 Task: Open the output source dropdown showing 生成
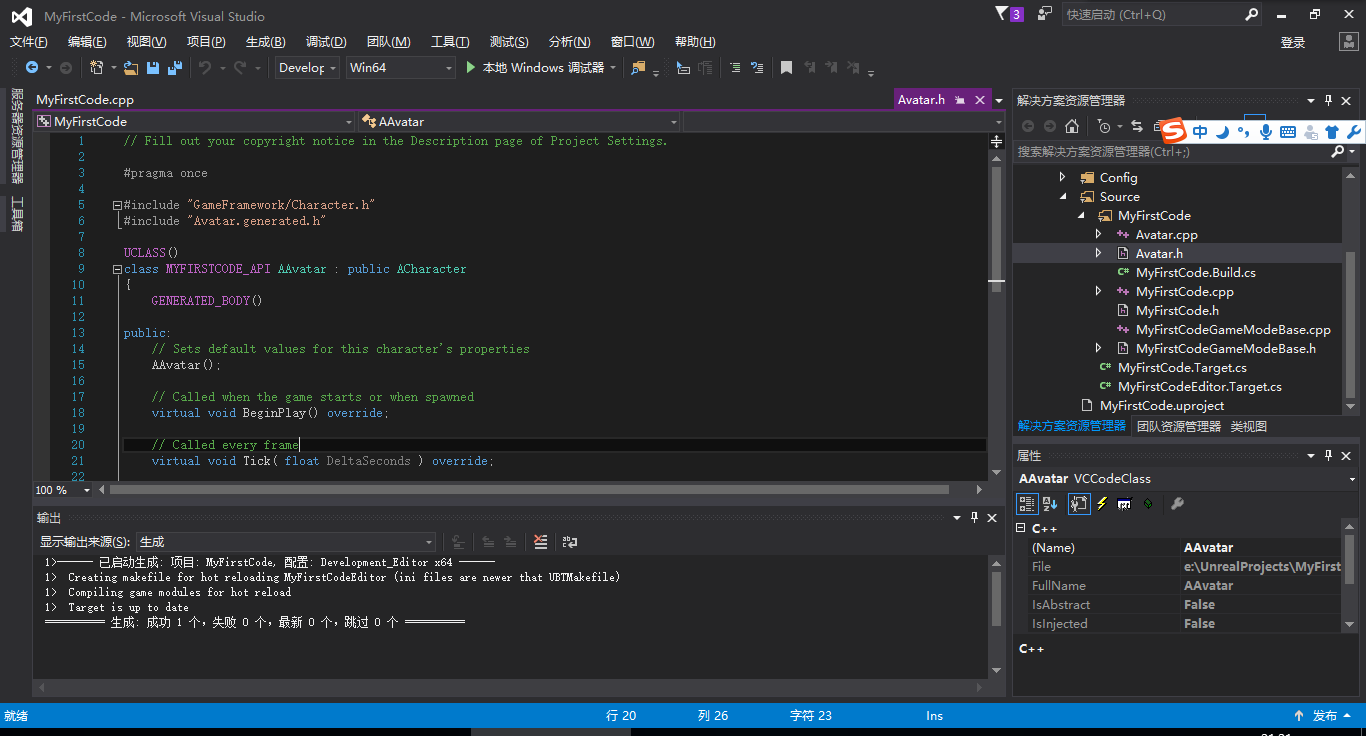click(285, 541)
